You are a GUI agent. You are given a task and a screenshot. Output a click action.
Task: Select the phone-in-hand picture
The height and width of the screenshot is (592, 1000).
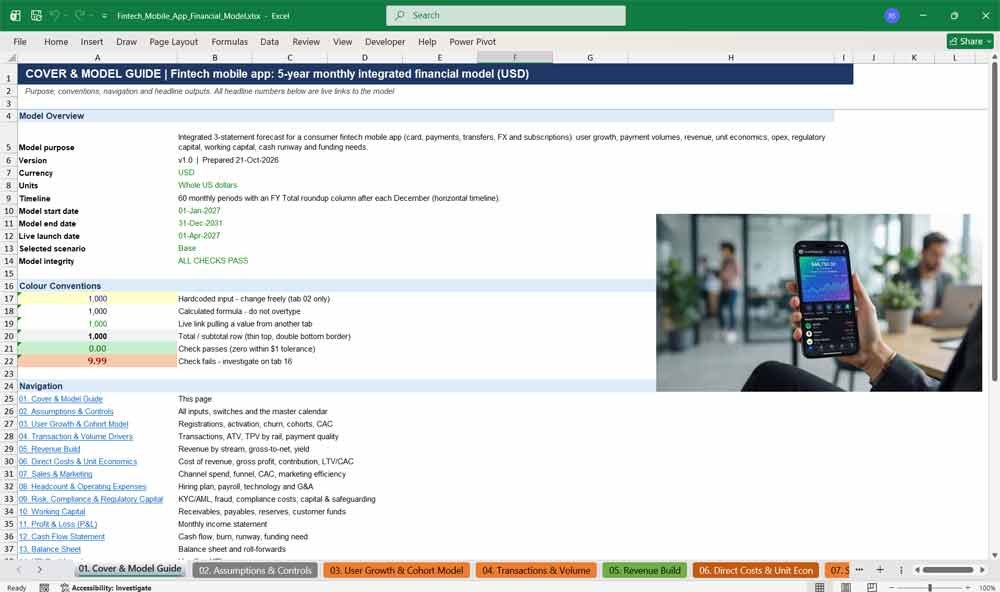[819, 302]
